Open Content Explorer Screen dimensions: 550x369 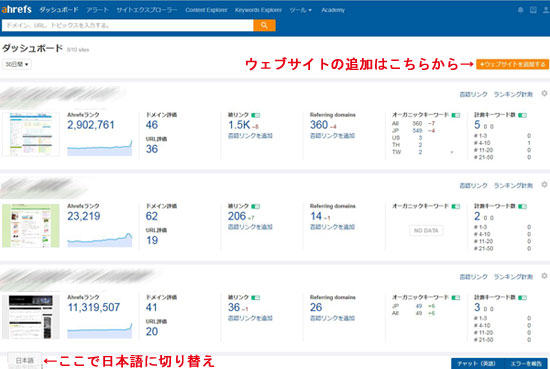206,10
